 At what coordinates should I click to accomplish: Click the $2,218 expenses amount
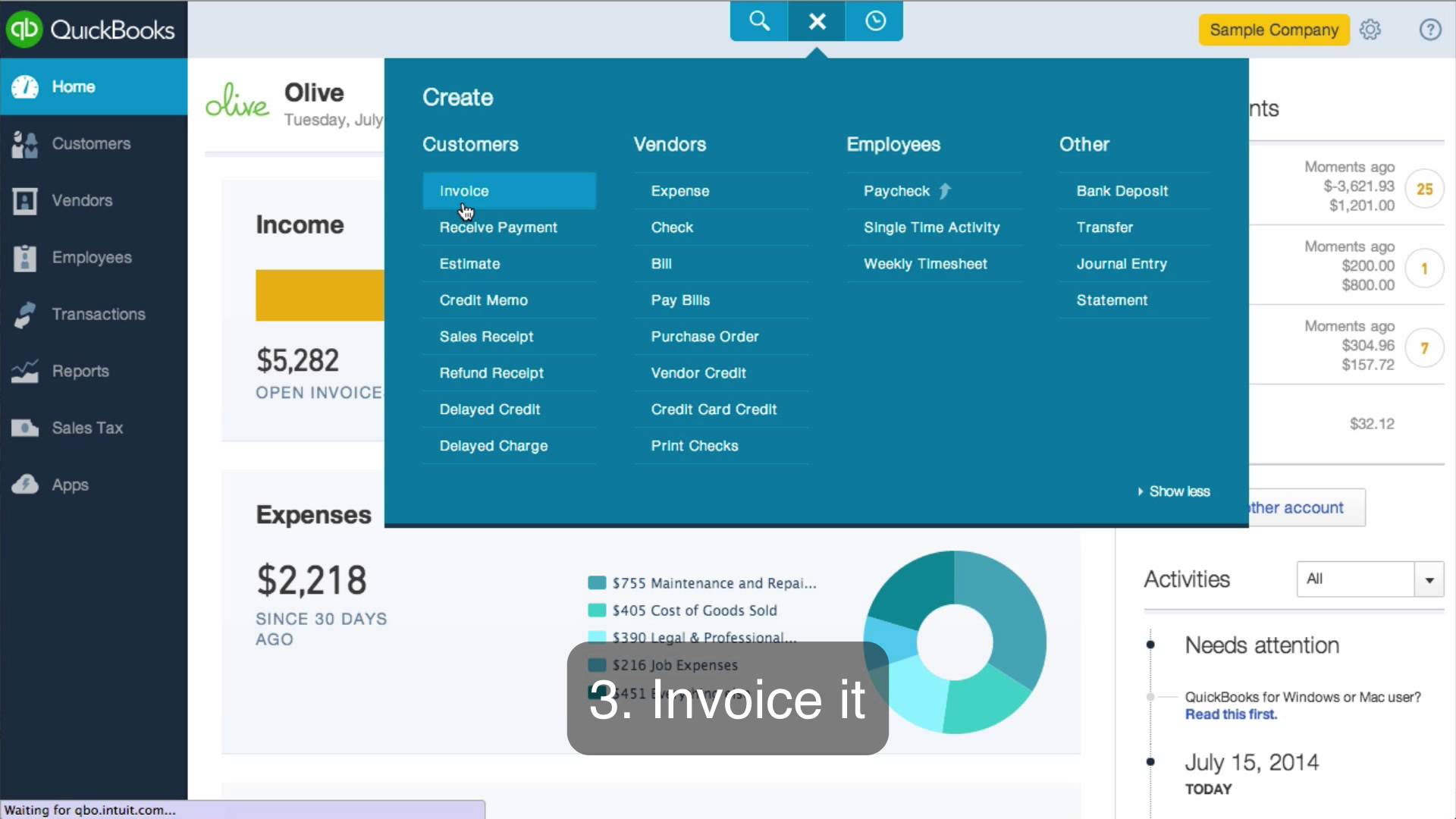point(312,580)
